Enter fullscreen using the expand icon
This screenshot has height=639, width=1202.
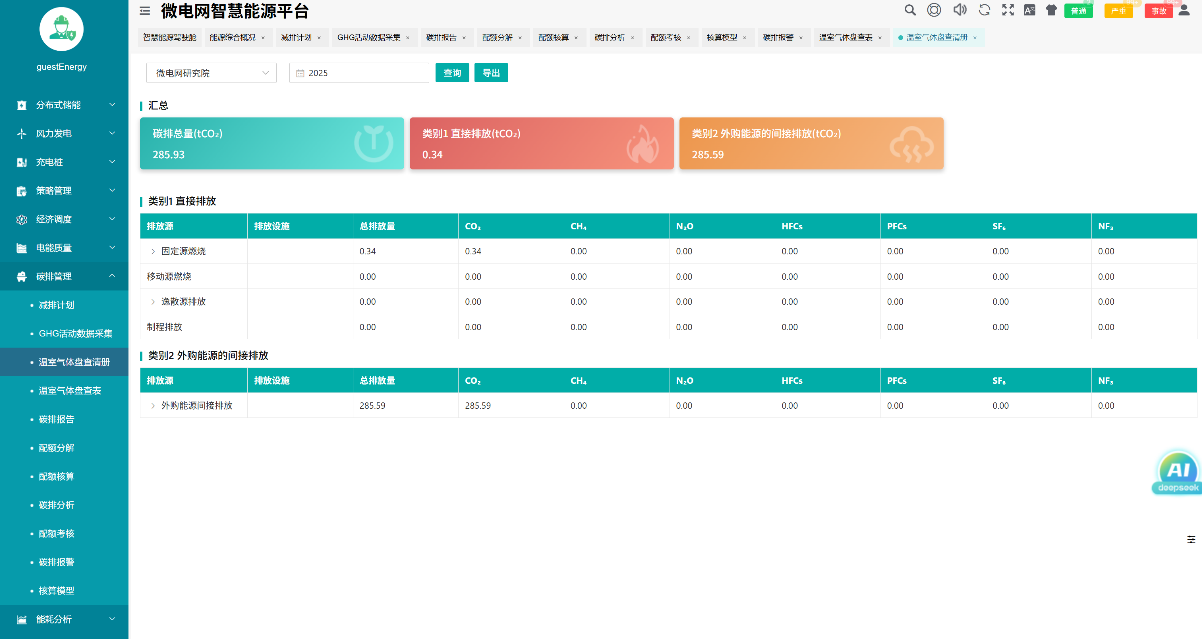point(1007,10)
